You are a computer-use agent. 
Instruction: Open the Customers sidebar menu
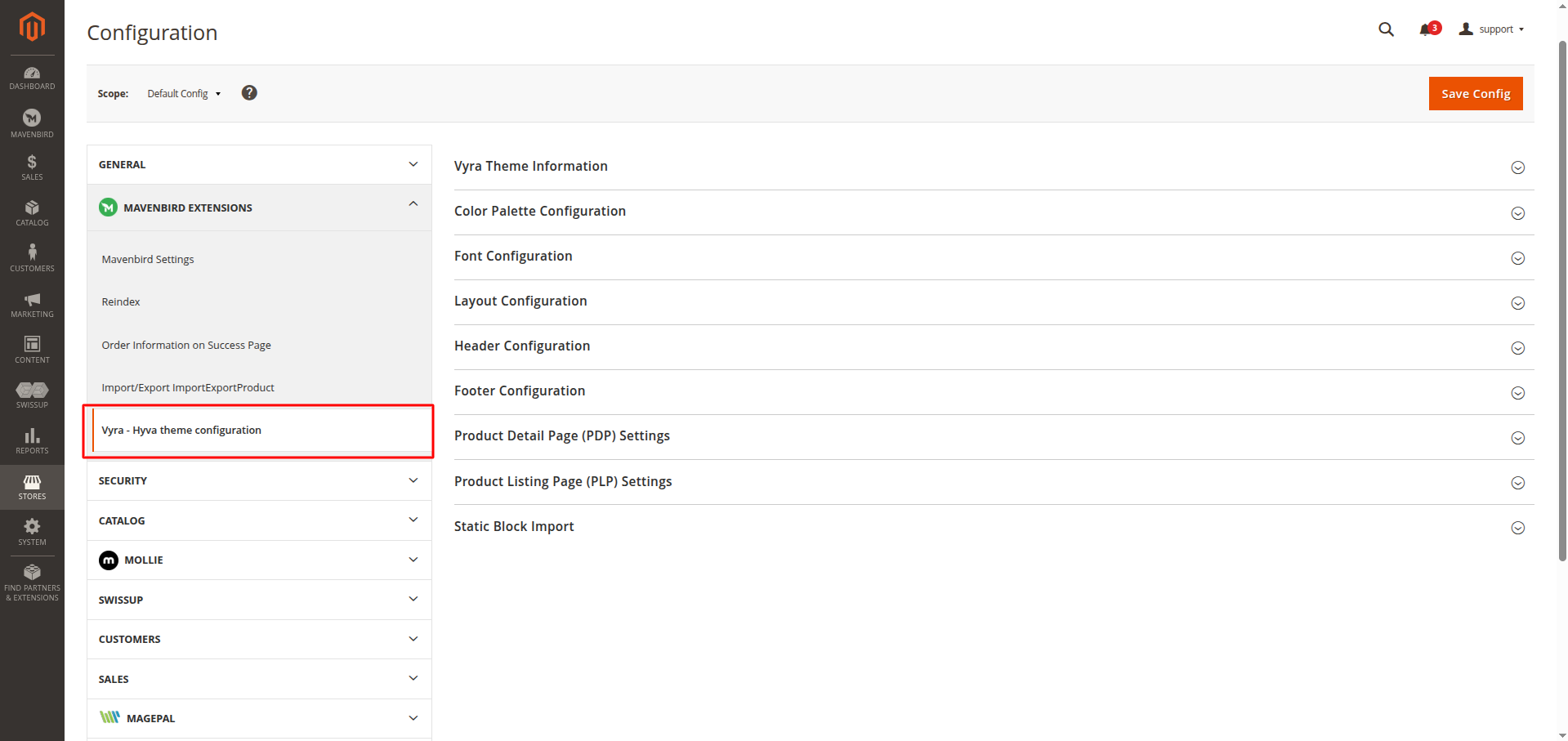(x=32, y=259)
